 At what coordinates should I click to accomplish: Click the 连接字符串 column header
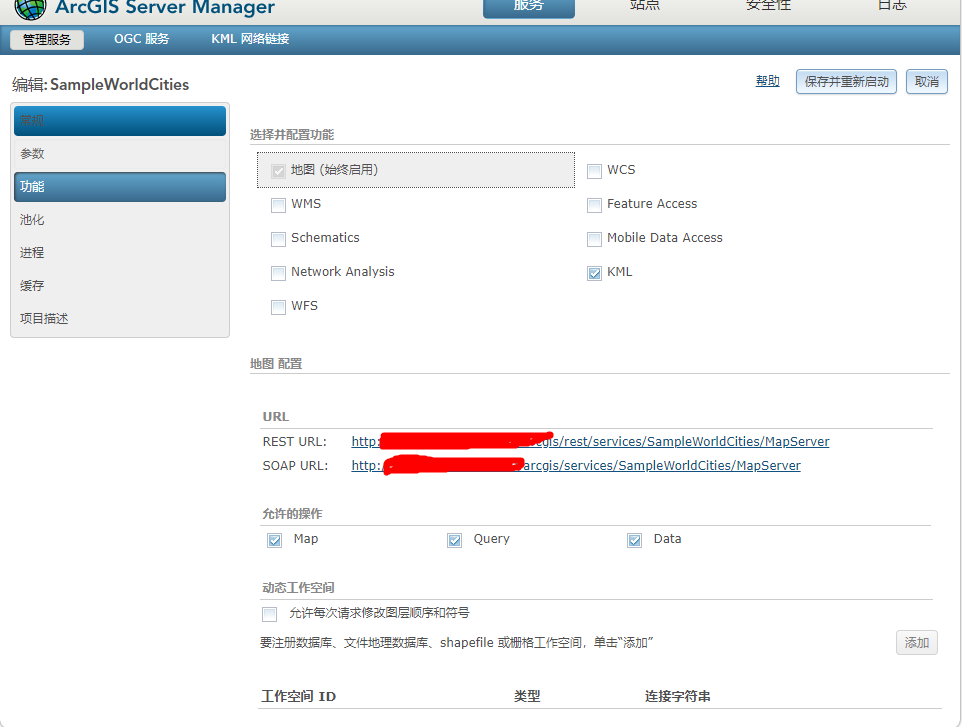click(x=677, y=696)
